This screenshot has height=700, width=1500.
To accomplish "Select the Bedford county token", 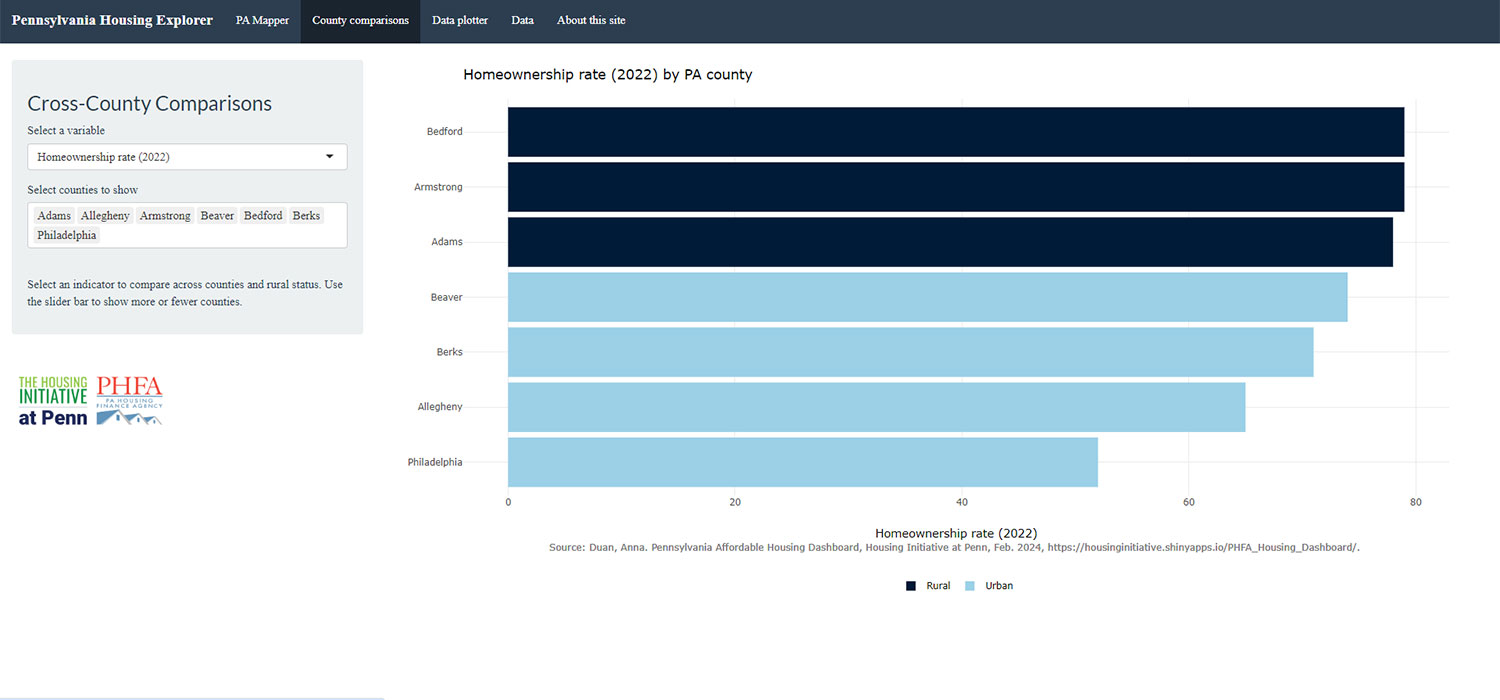I will tap(262, 215).
